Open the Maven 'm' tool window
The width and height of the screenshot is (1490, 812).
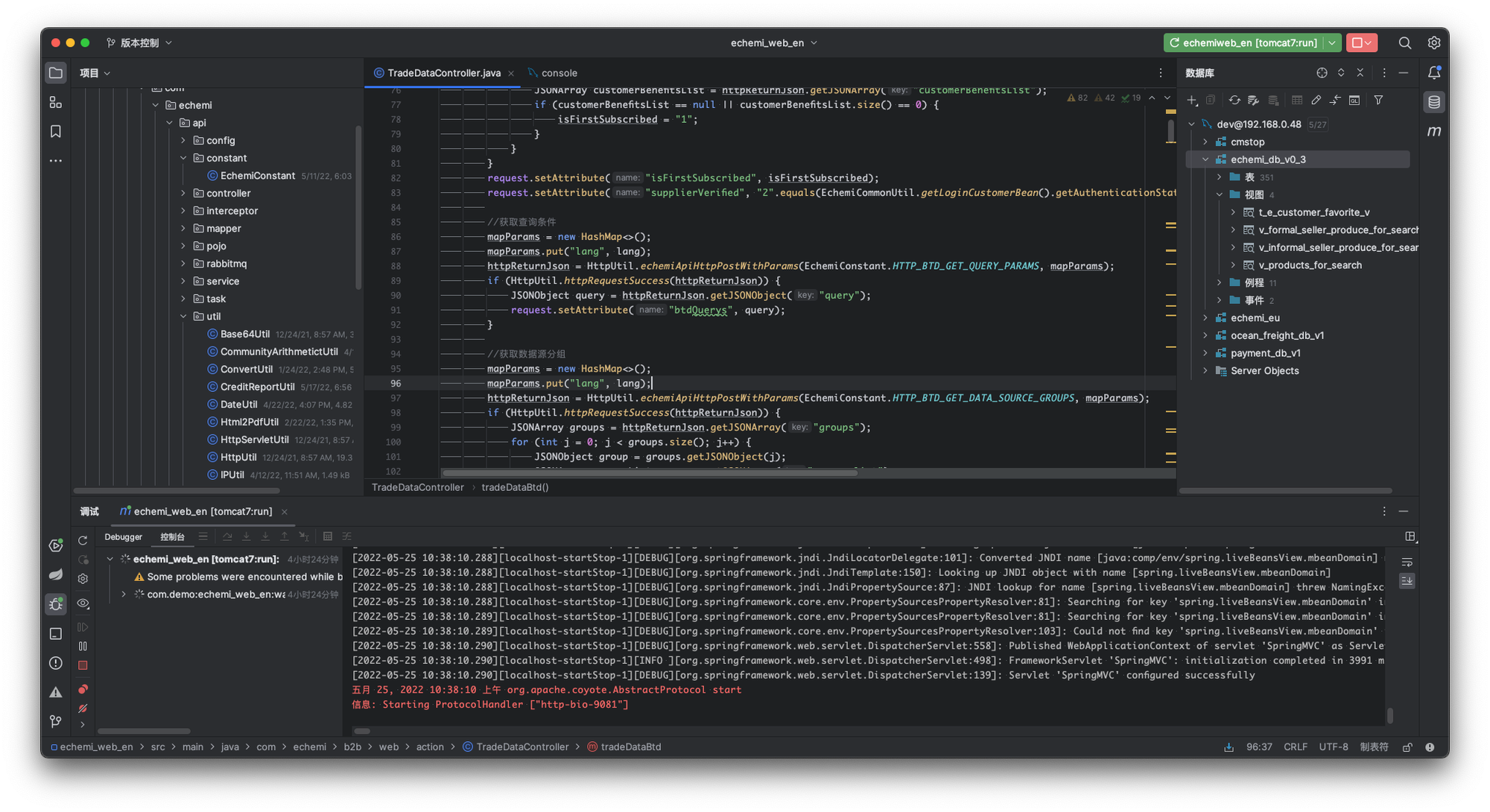[1434, 131]
